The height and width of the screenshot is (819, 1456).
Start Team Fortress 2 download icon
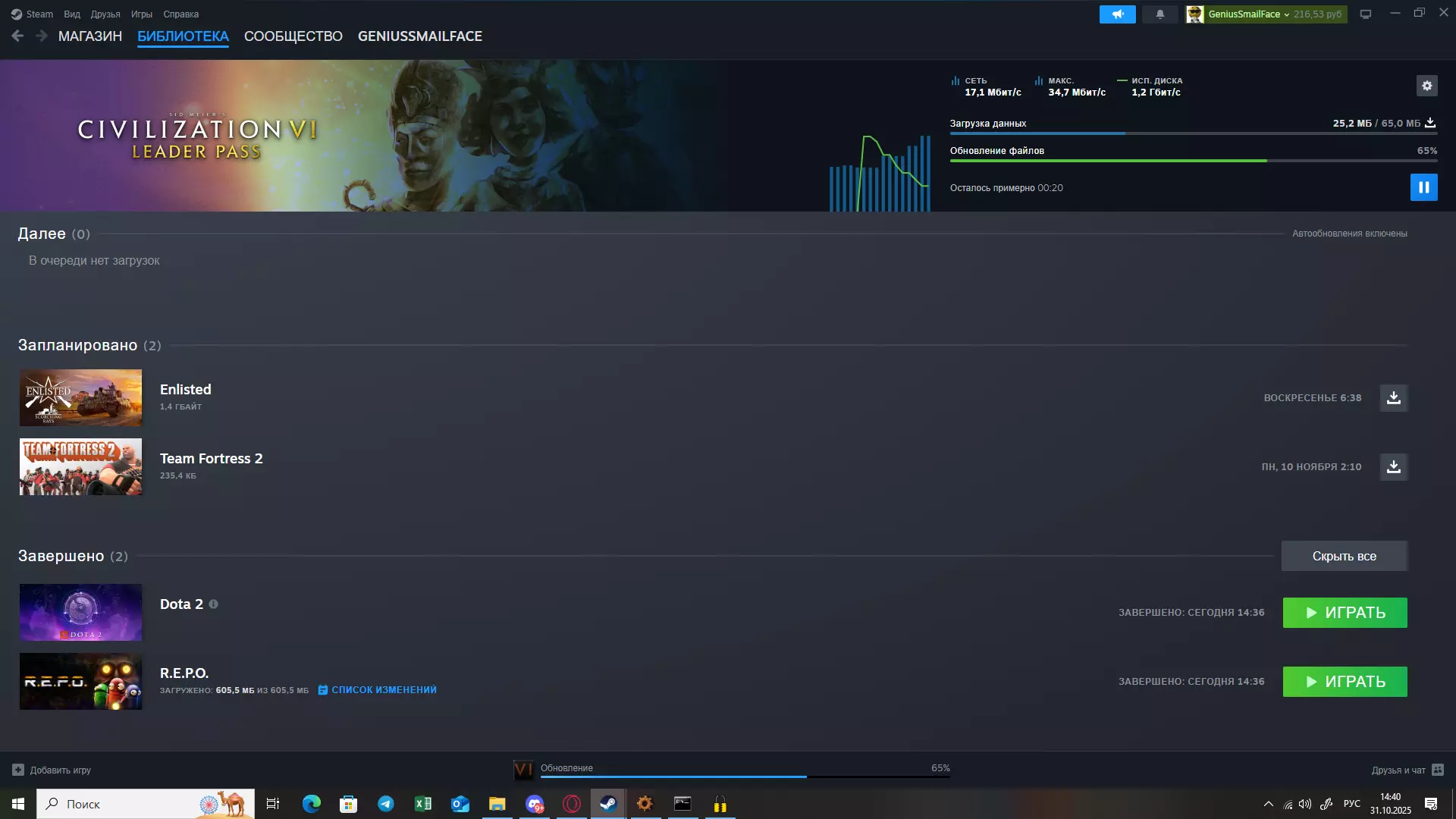tap(1393, 467)
